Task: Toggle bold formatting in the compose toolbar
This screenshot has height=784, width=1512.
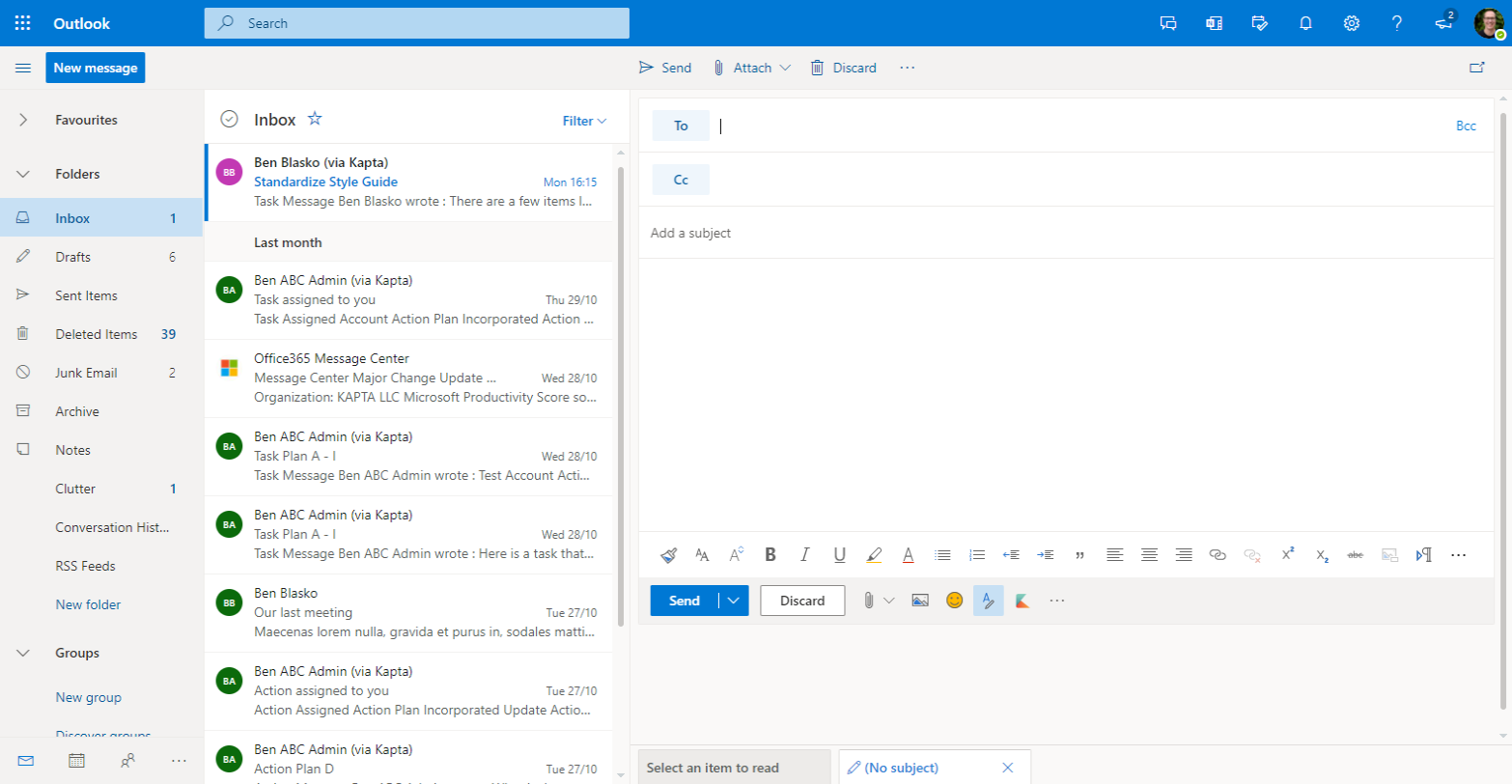Action: [770, 555]
